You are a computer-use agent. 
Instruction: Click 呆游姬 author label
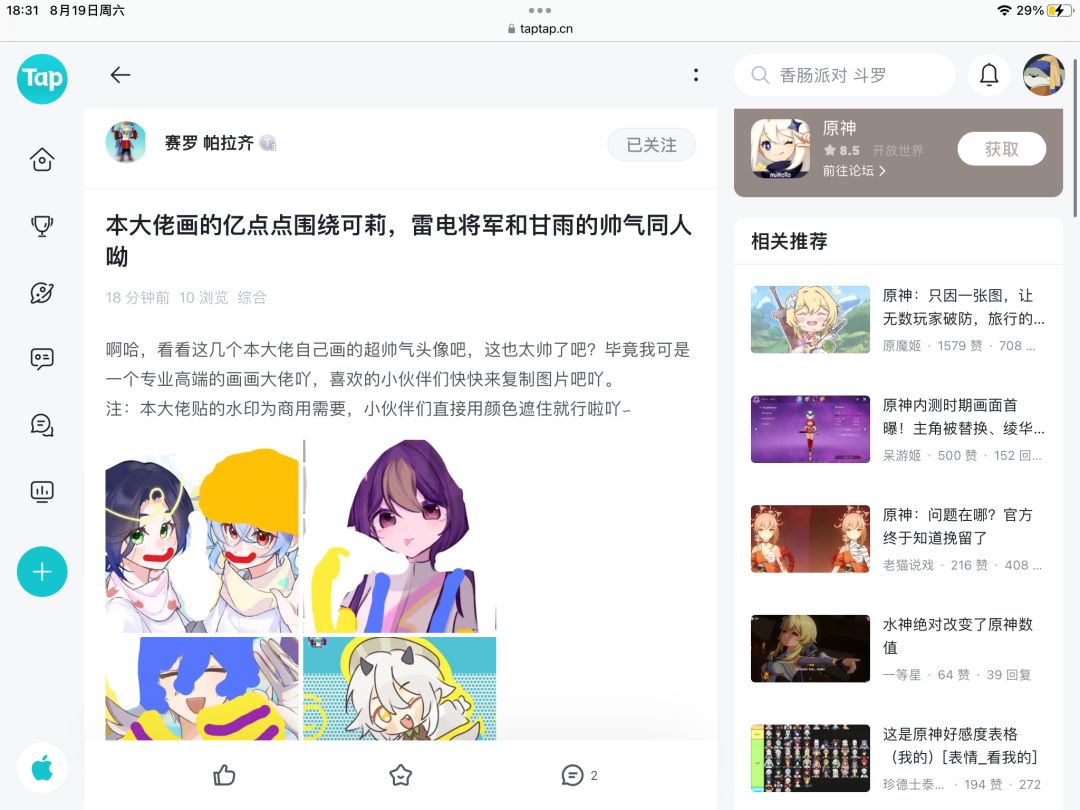[902, 455]
